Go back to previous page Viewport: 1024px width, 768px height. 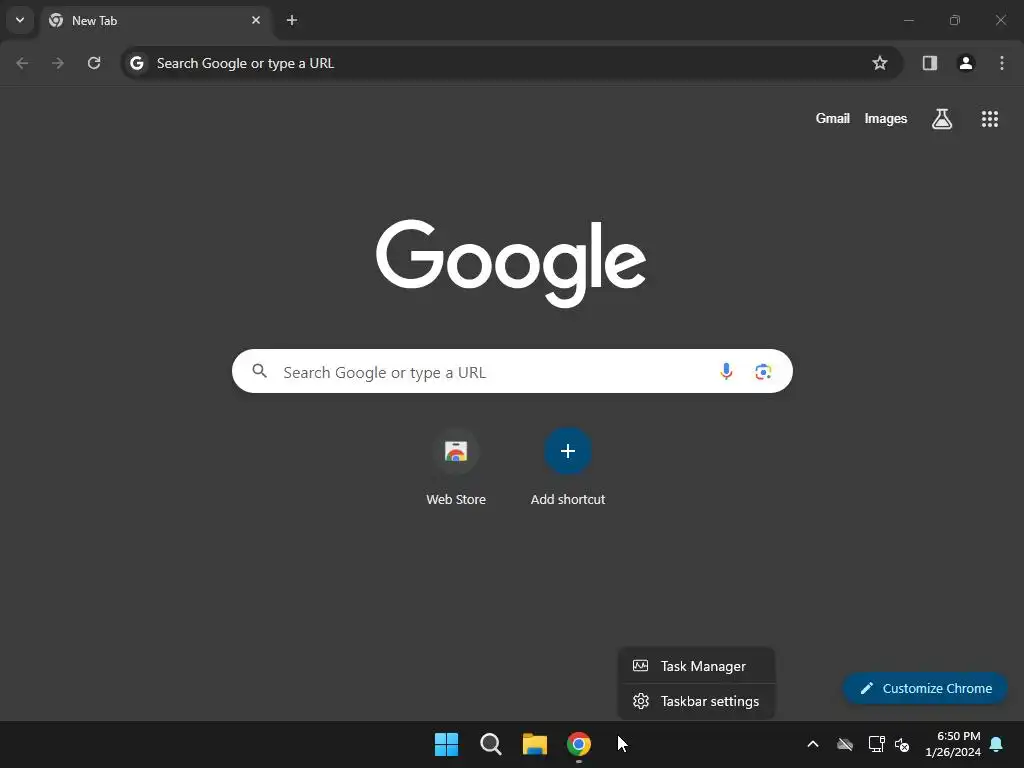click(x=22, y=63)
